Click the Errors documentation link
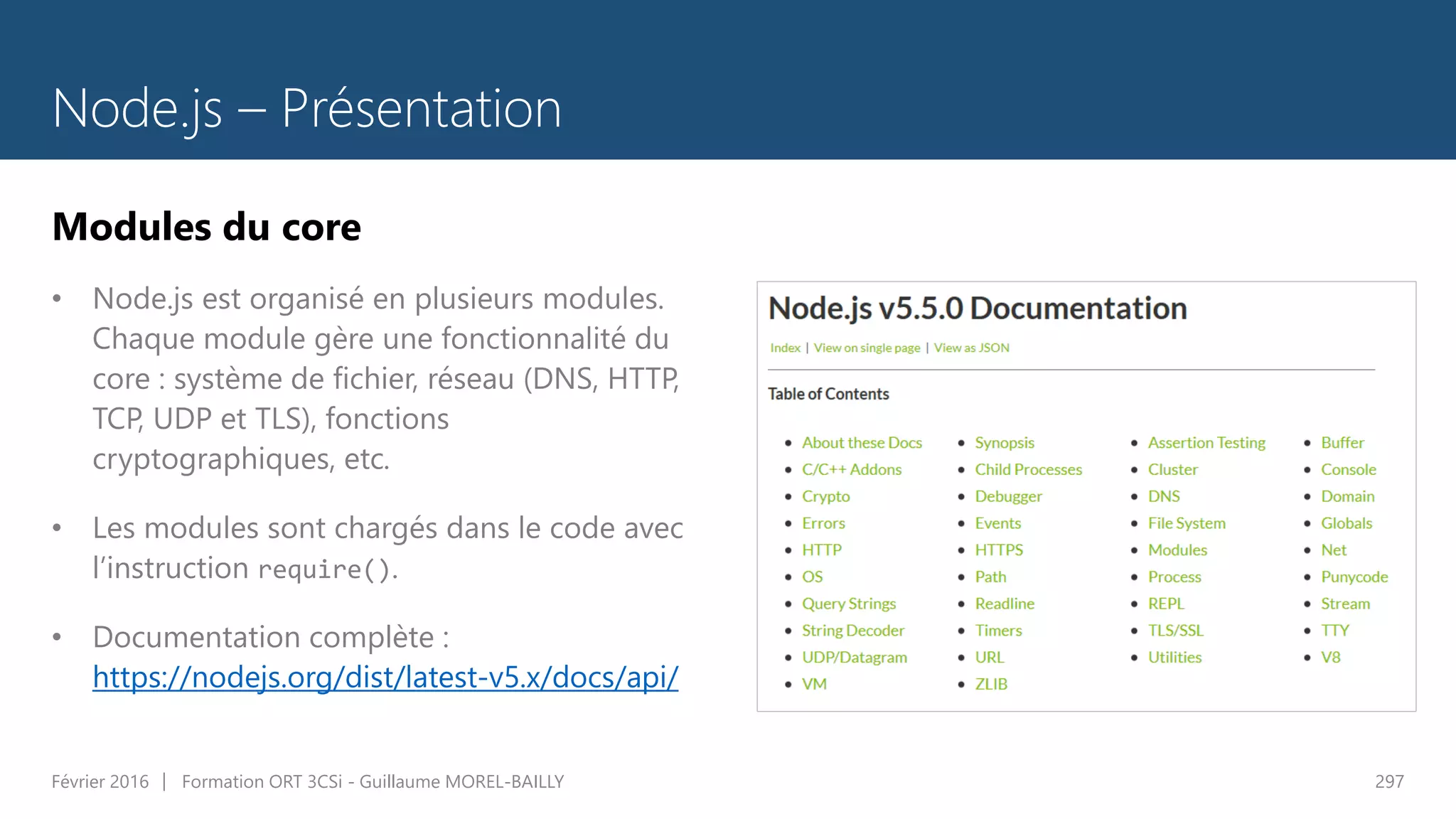The width and height of the screenshot is (1456, 819). tap(823, 523)
